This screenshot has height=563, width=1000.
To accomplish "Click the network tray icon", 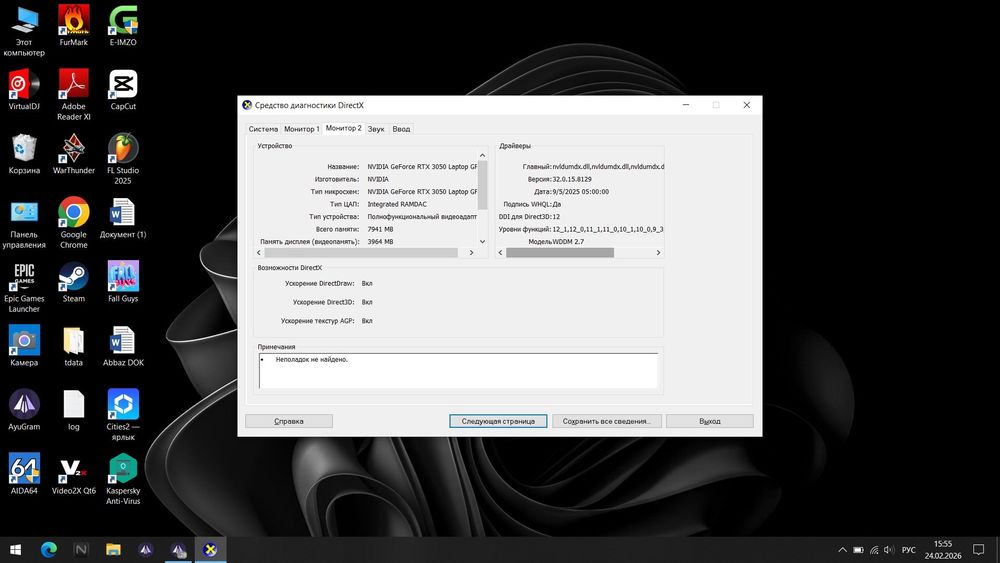I will (874, 550).
